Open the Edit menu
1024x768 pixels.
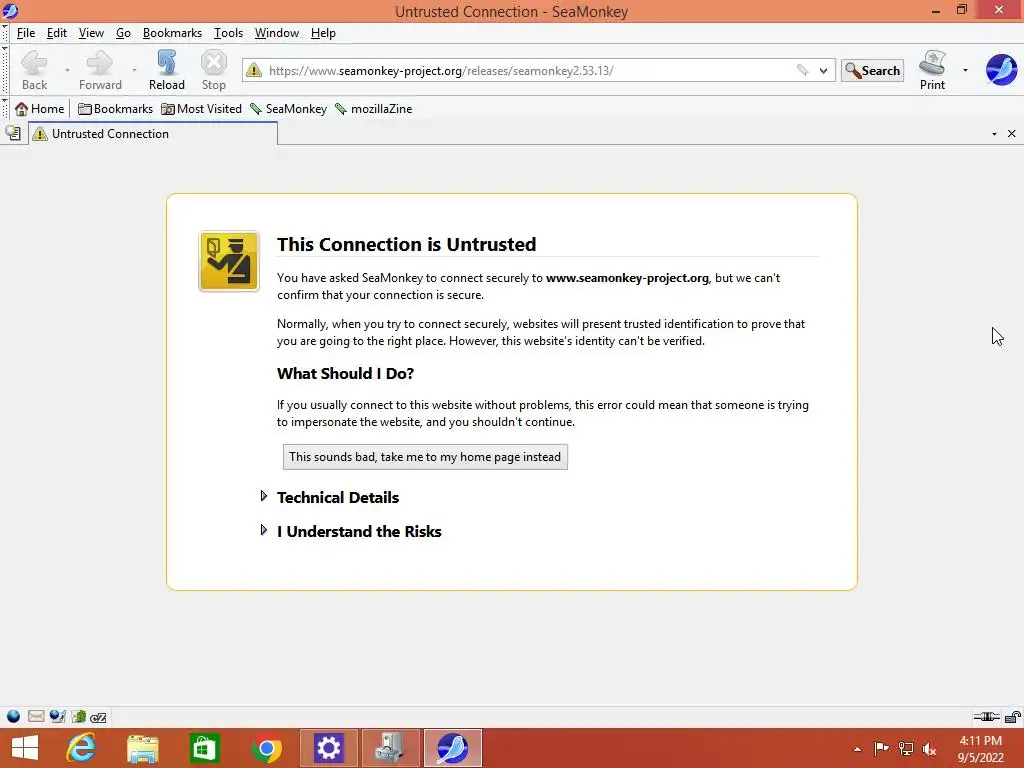point(57,33)
